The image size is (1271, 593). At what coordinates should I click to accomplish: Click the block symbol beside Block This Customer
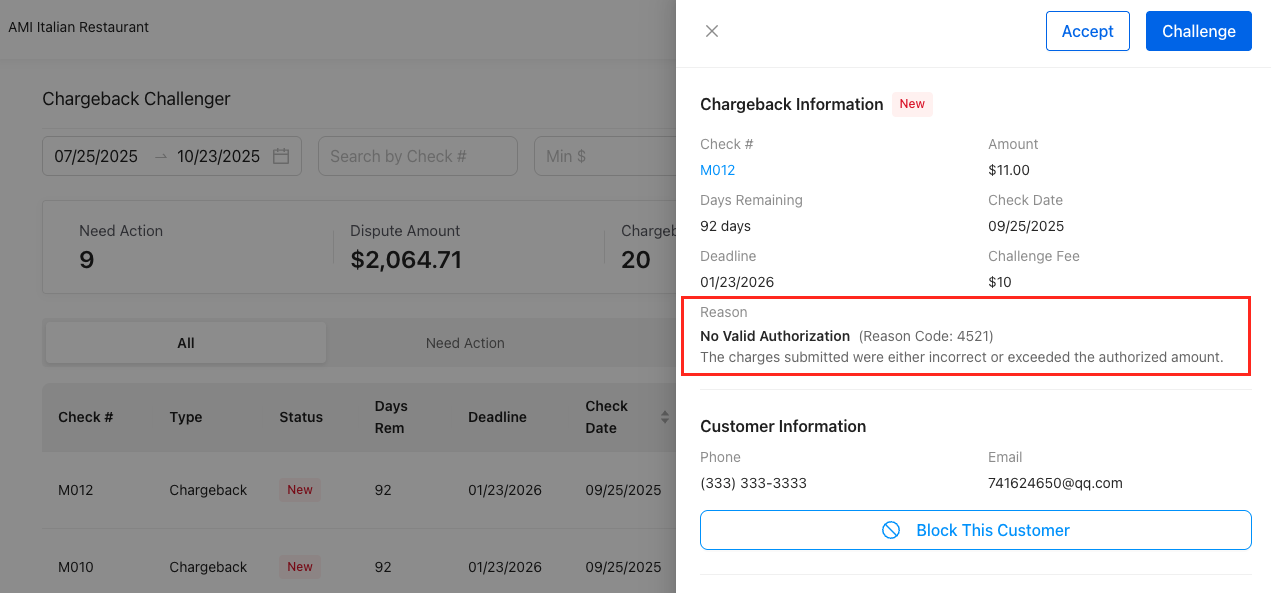point(889,530)
